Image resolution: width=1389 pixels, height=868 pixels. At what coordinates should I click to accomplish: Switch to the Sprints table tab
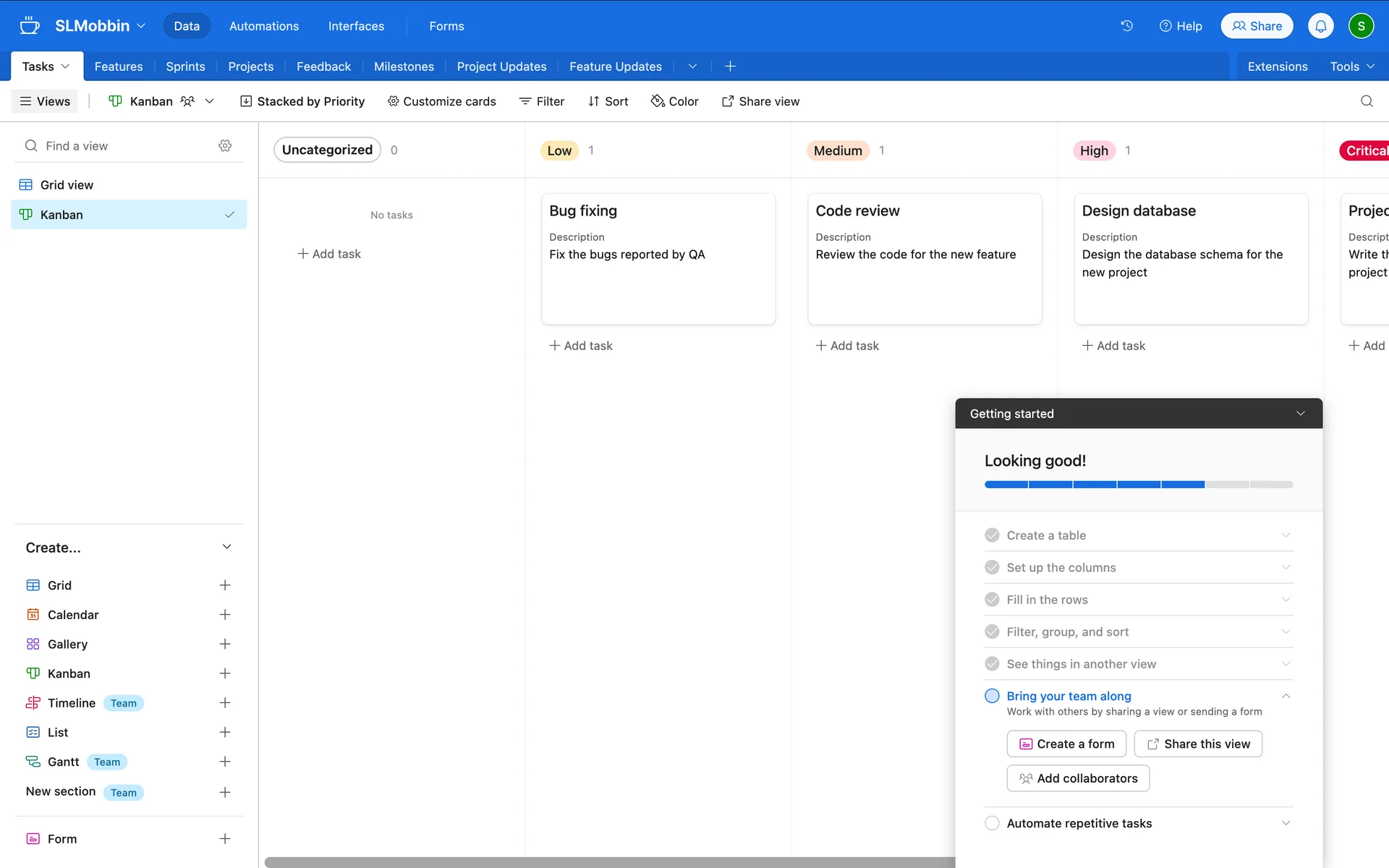(185, 67)
